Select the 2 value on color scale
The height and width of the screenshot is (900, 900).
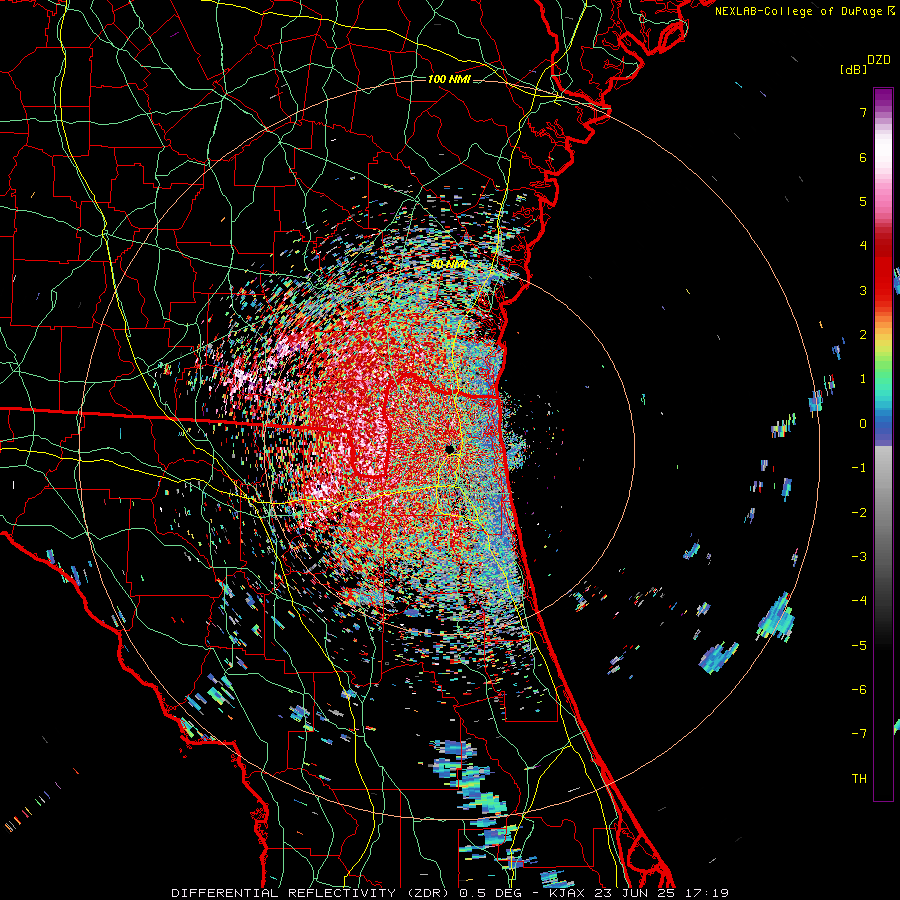pyautogui.click(x=863, y=335)
